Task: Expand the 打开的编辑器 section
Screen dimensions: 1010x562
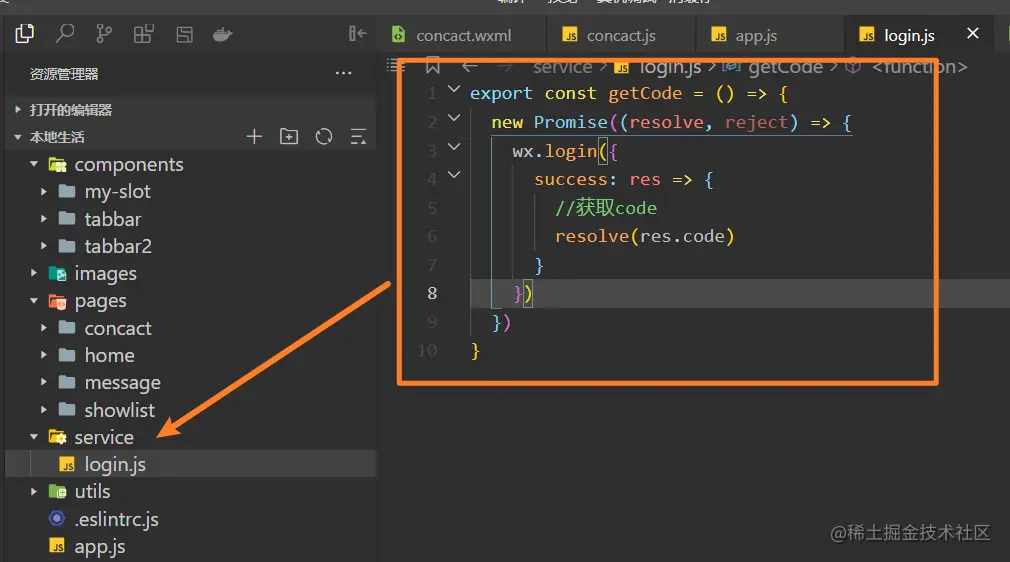Action: [191, 110]
